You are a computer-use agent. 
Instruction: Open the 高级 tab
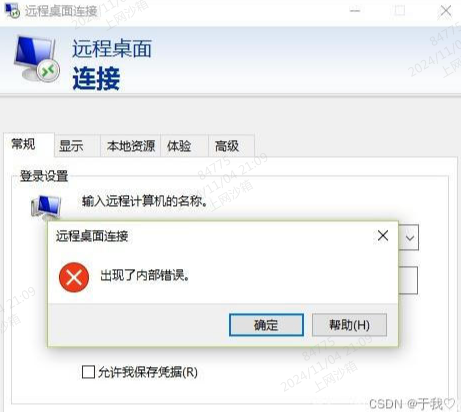pyautogui.click(x=227, y=146)
